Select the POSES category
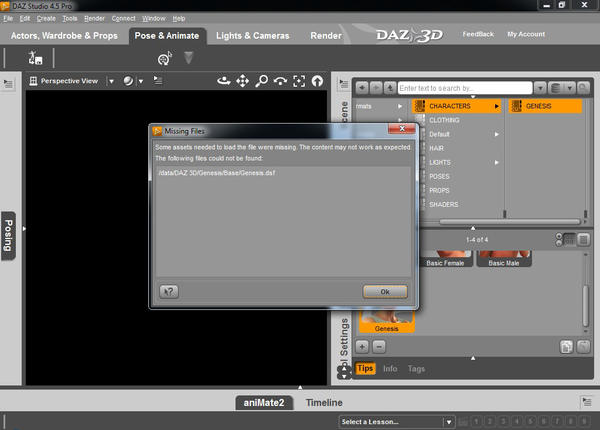The image size is (600, 430). coord(439,177)
